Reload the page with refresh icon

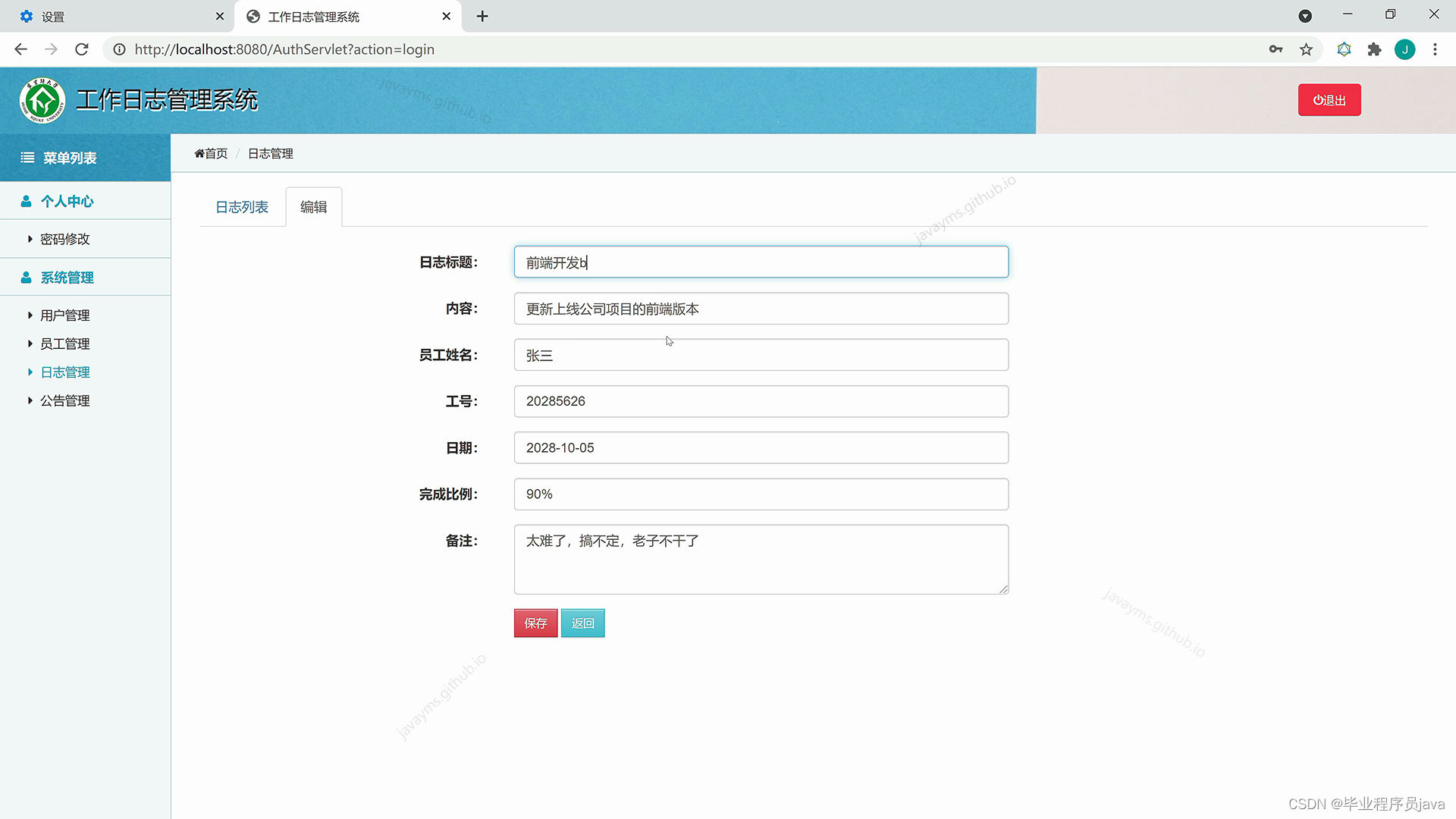(x=82, y=49)
